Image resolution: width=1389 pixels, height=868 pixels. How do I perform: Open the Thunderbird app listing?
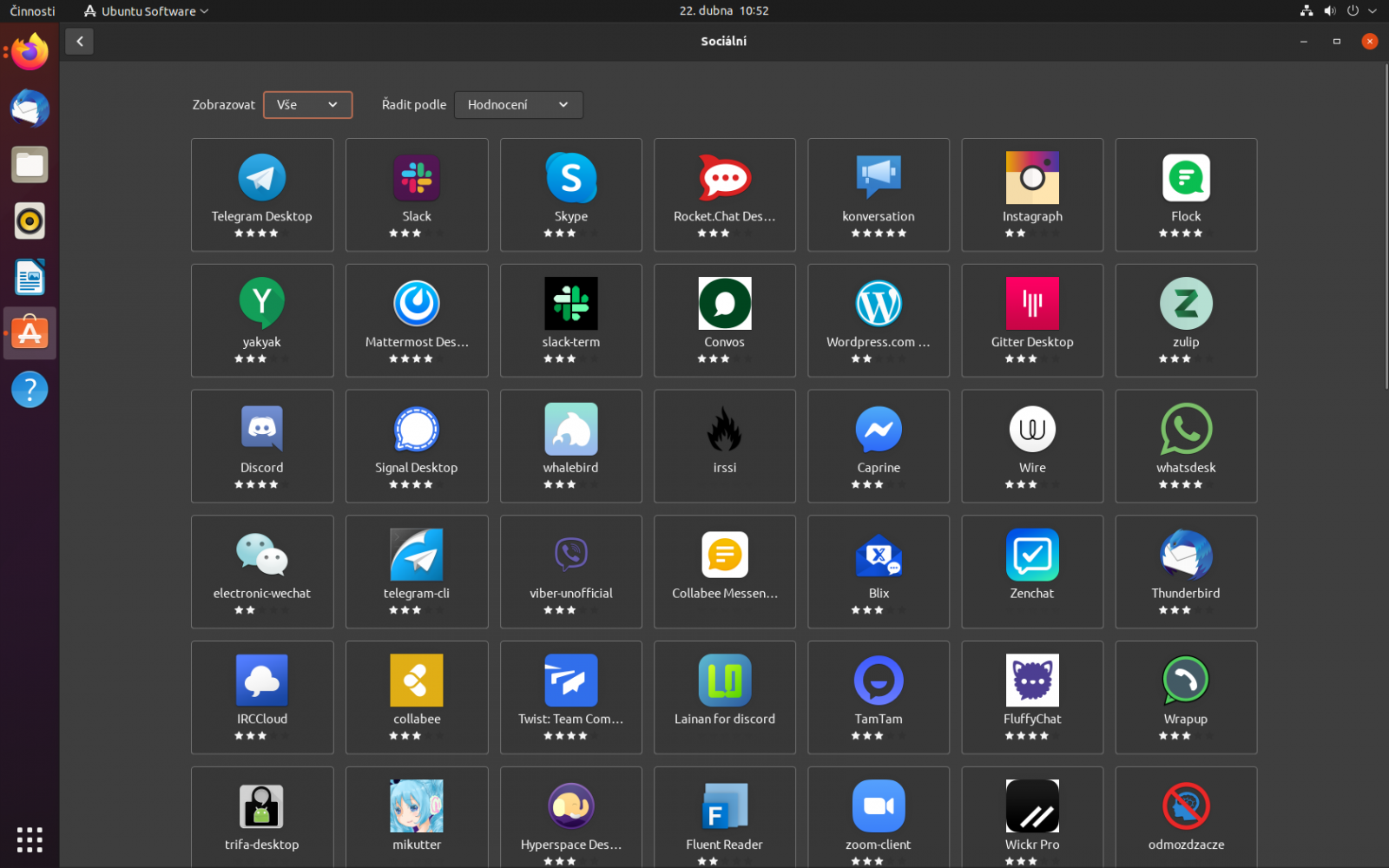pyautogui.click(x=1185, y=571)
